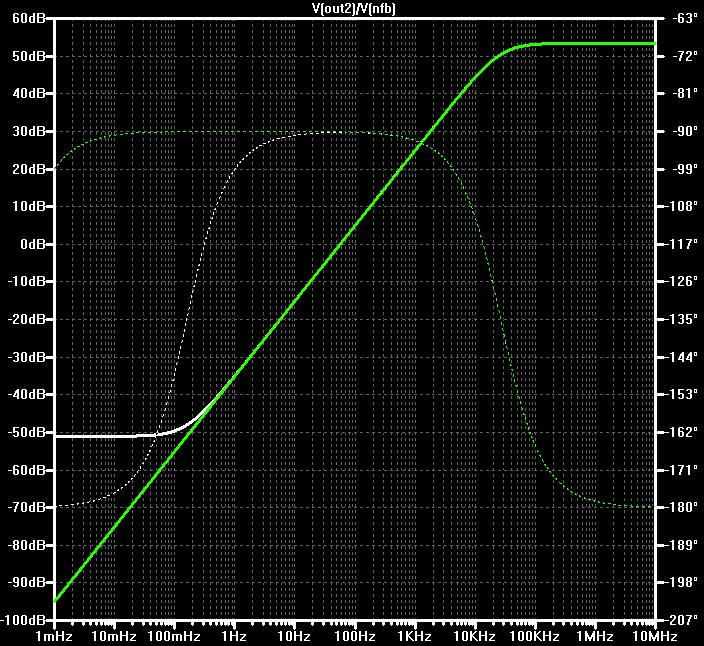Click the 100KHz frequency axis label
This screenshot has height=646, width=704.
[x=535, y=636]
